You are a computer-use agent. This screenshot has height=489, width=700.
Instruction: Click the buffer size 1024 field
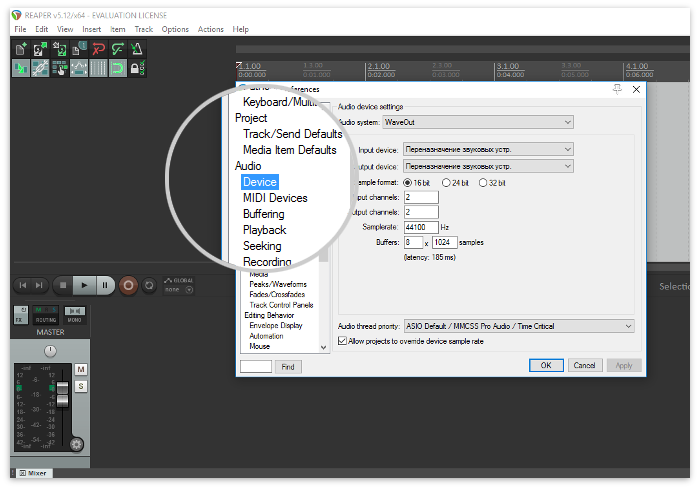coord(444,242)
